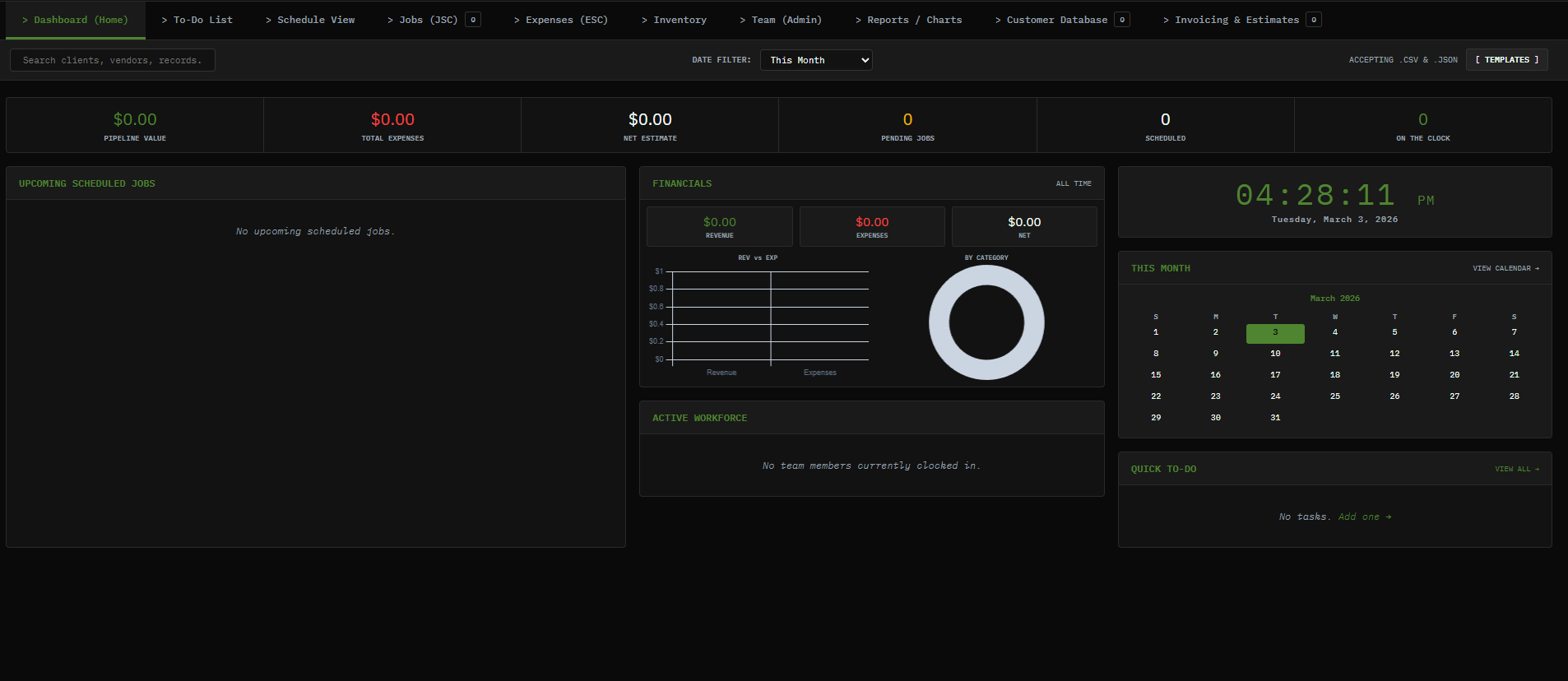This screenshot has width=1568, height=681.
Task: Click the View Calendar link
Action: (x=1505, y=268)
